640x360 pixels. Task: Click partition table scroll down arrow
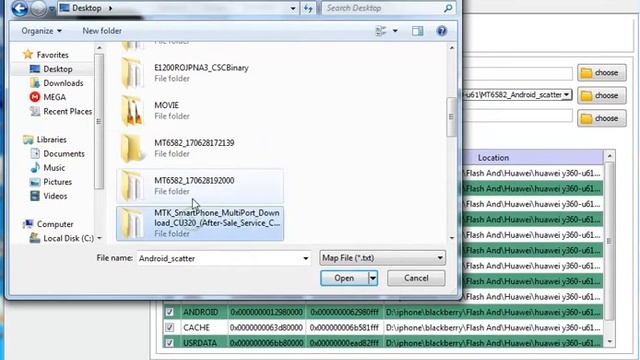click(609, 342)
